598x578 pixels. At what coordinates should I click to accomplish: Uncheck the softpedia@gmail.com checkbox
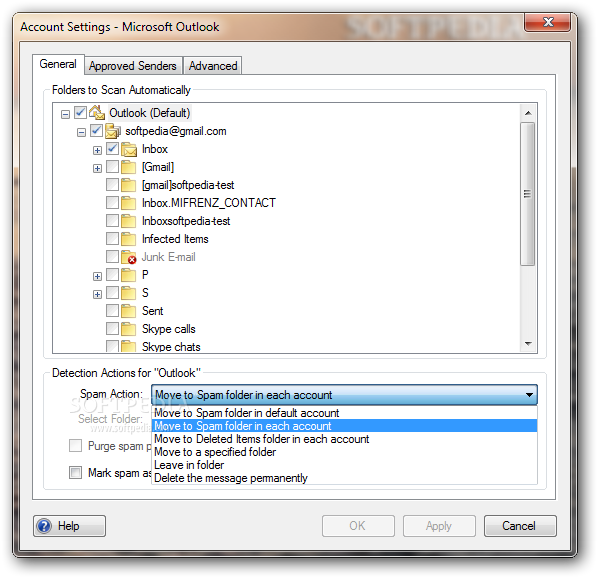click(96, 130)
